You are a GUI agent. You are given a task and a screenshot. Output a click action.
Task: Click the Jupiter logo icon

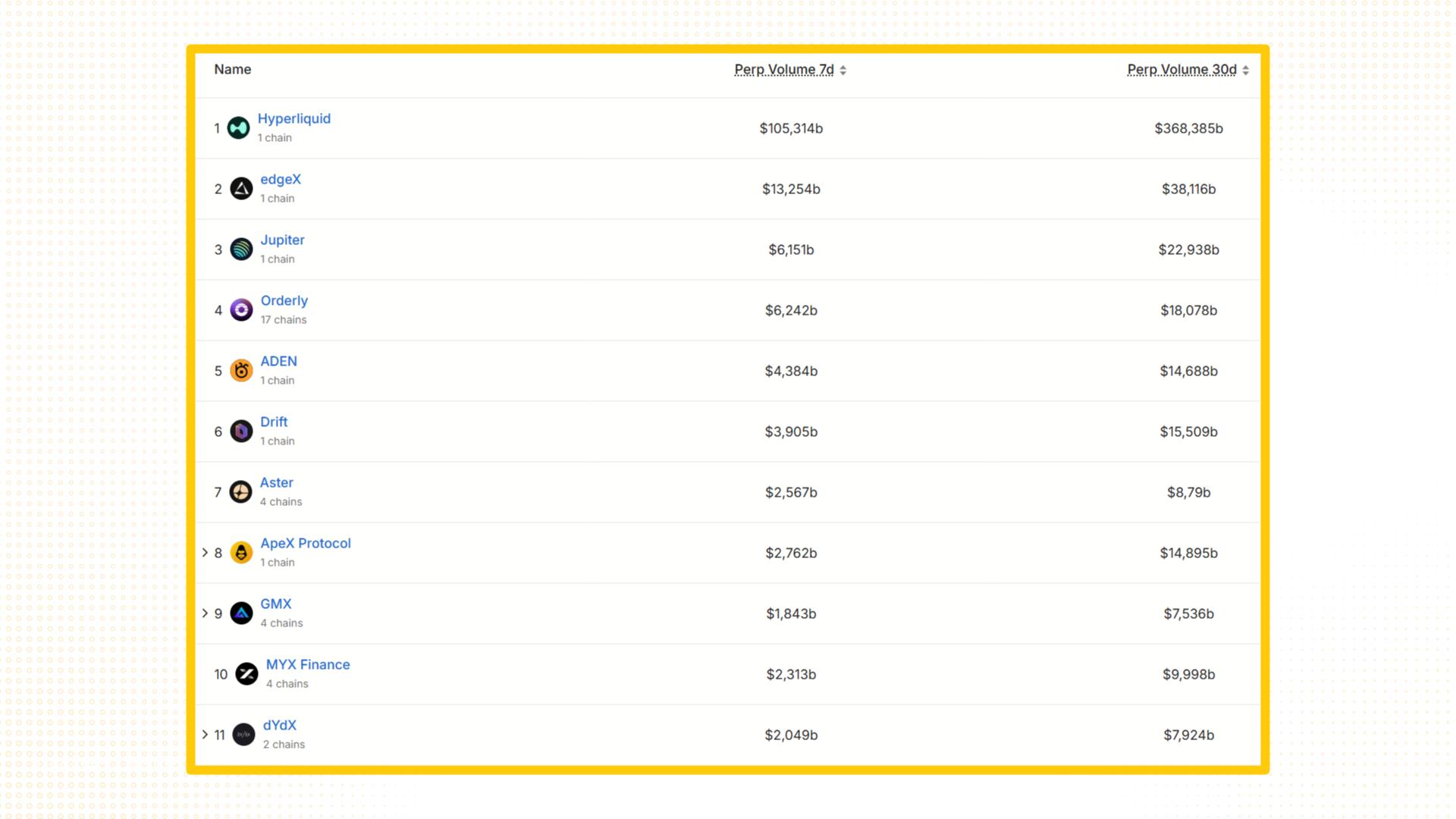click(x=241, y=249)
